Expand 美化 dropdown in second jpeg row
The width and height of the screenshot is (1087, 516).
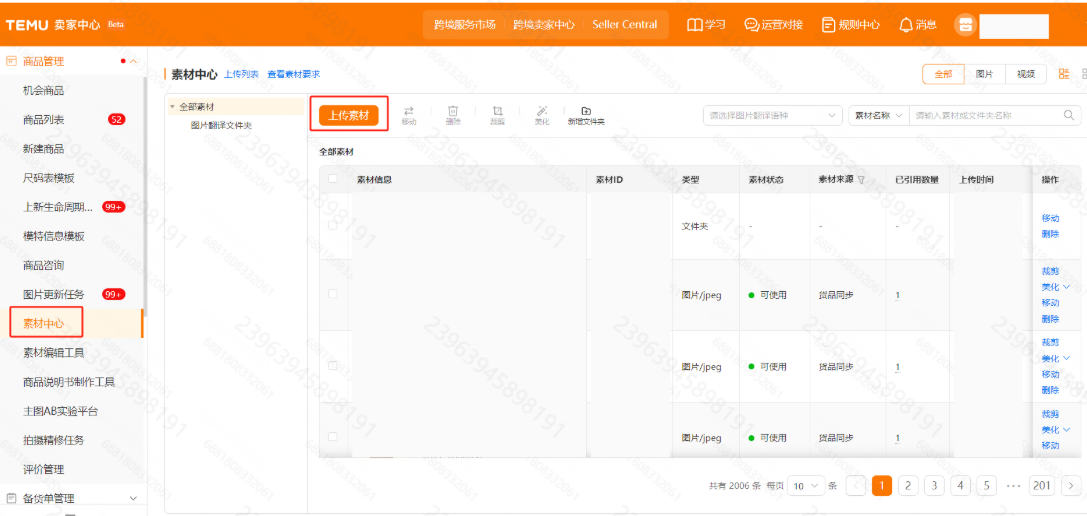coord(1067,359)
